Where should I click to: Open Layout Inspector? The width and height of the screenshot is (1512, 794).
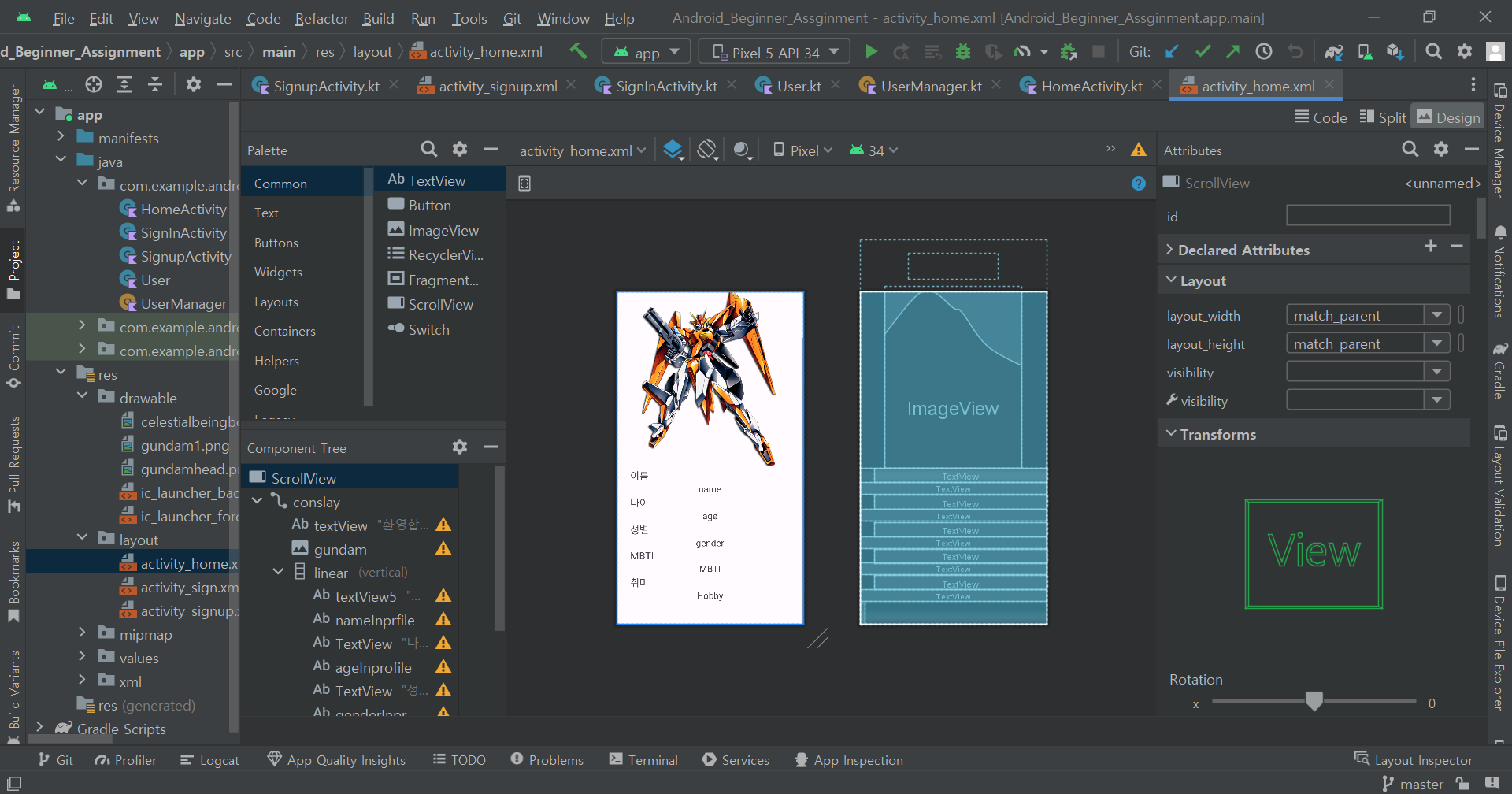click(1413, 760)
